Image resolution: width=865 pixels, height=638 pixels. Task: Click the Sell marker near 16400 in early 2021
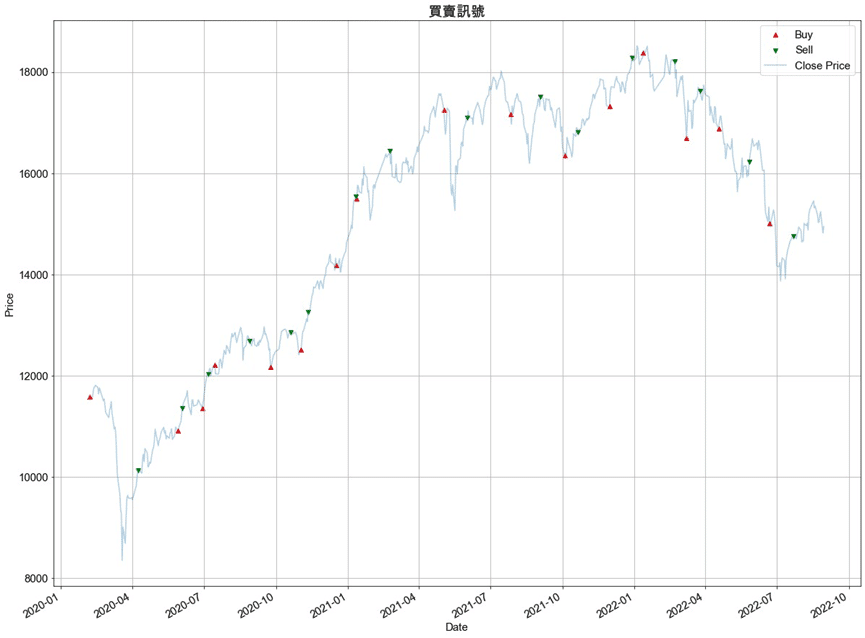point(390,152)
